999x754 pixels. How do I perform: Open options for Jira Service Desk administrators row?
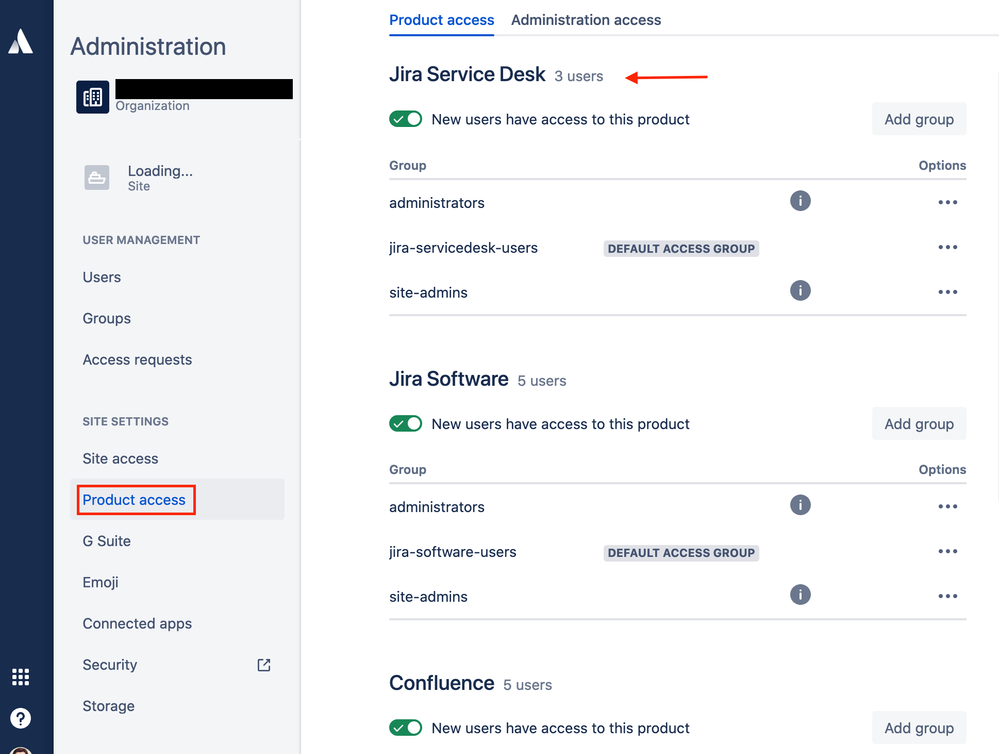947,202
